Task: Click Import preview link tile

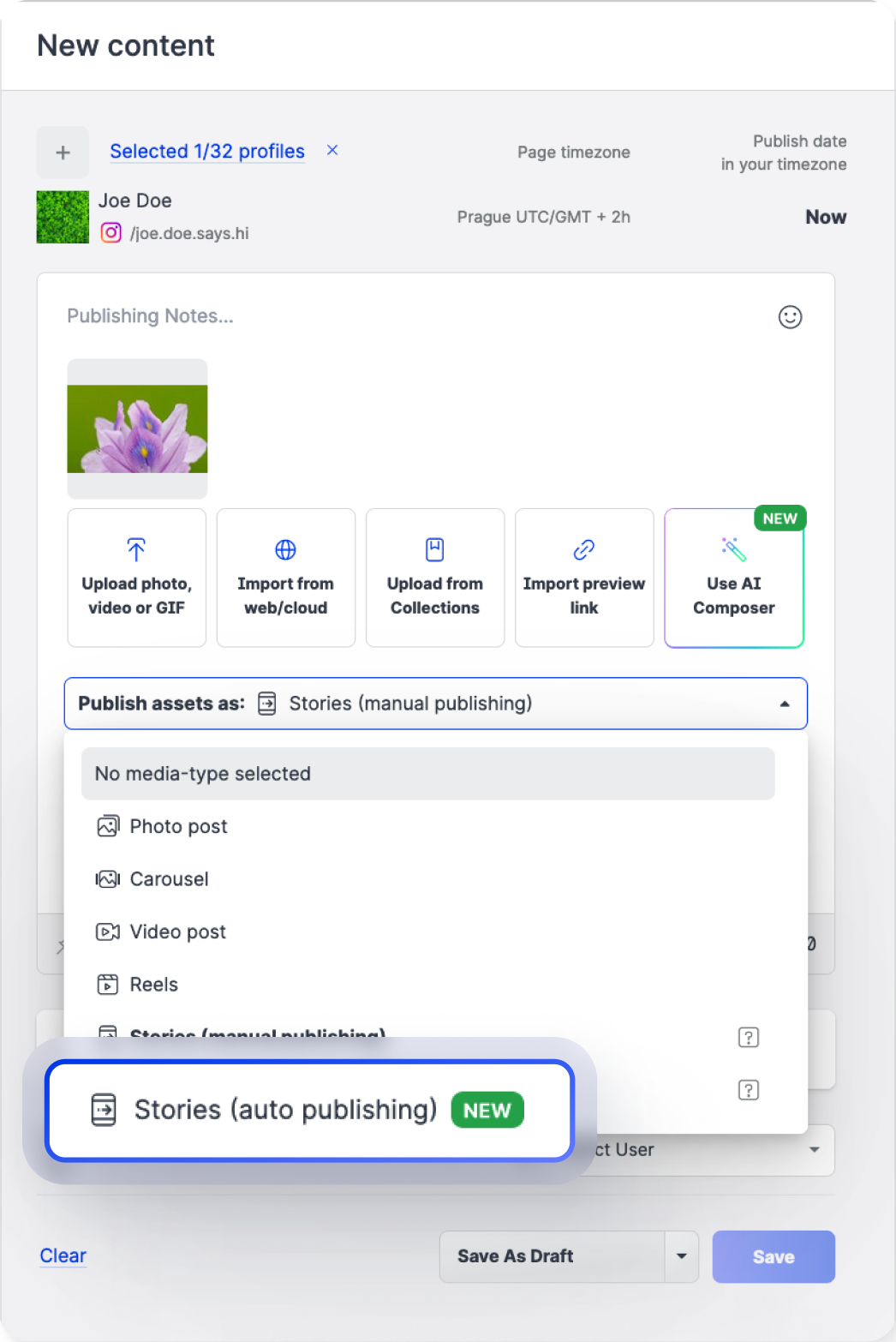Action: [x=584, y=578]
